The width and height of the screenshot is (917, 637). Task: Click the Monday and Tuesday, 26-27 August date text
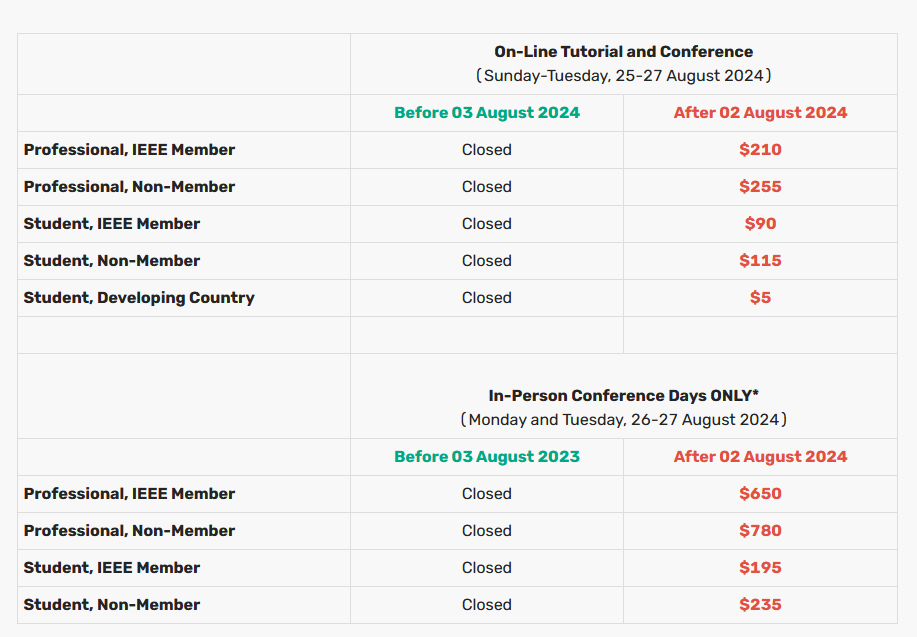pyautogui.click(x=623, y=419)
